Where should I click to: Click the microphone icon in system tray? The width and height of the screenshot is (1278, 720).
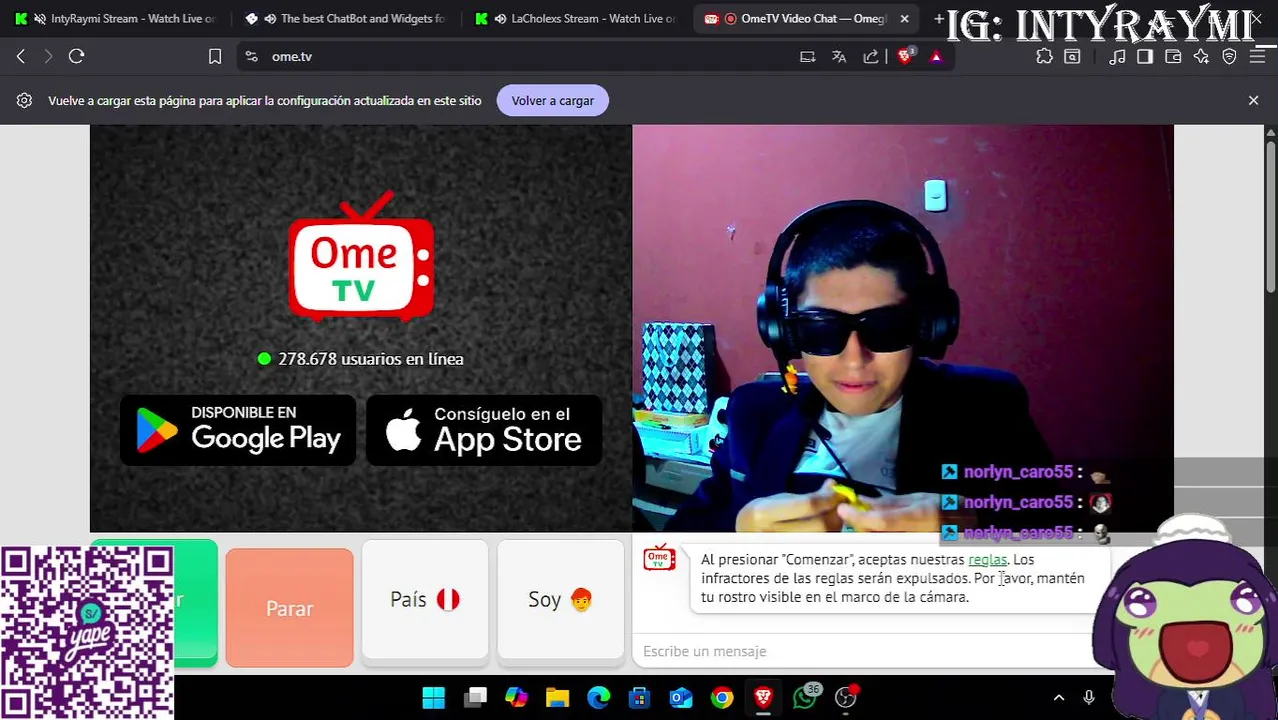tap(1089, 698)
